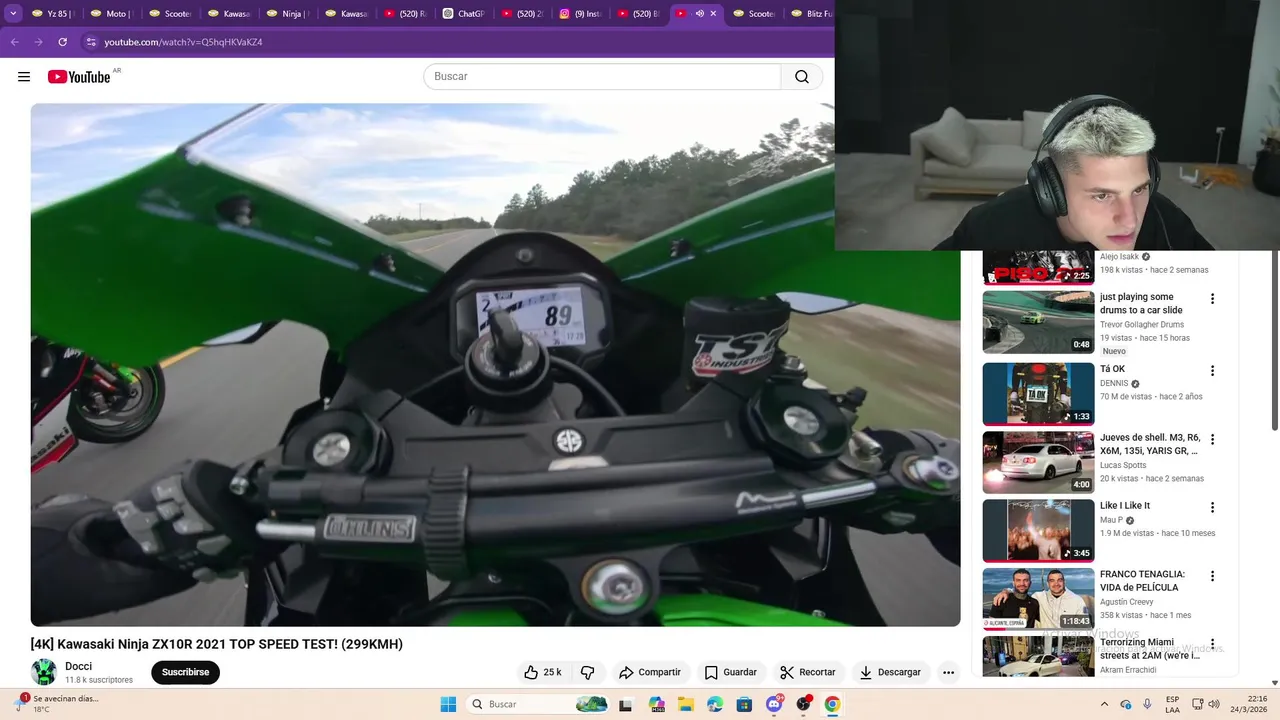This screenshot has width=1280, height=720.
Task: Go to the YouTube home logo
Action: pyautogui.click(x=79, y=77)
